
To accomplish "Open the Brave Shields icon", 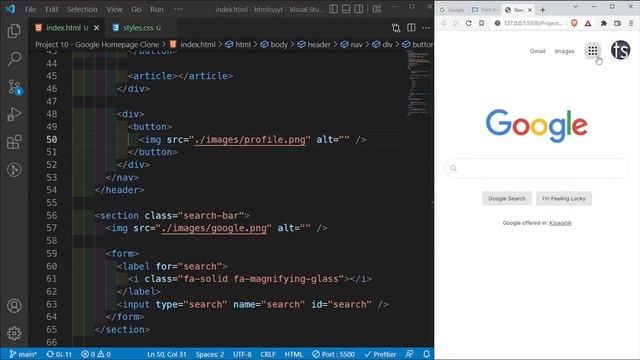I will point(574,23).
